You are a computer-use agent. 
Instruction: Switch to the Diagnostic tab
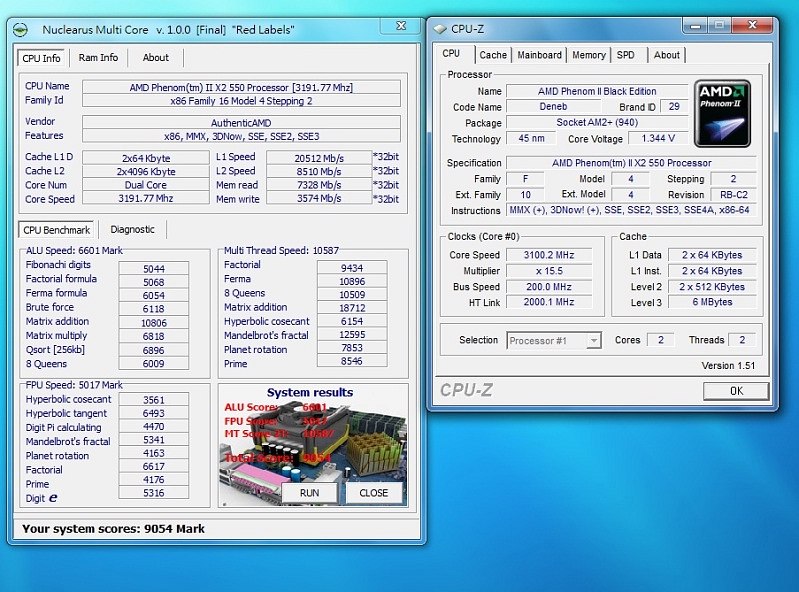(132, 229)
